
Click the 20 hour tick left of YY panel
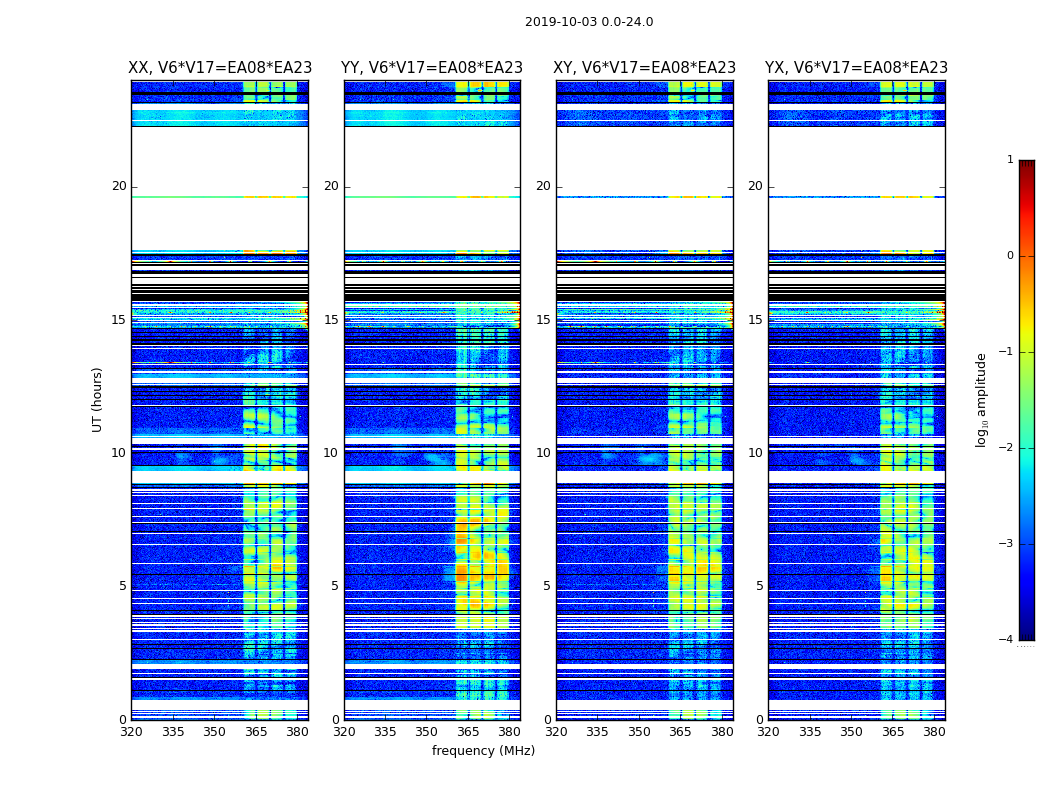pyautogui.click(x=330, y=186)
